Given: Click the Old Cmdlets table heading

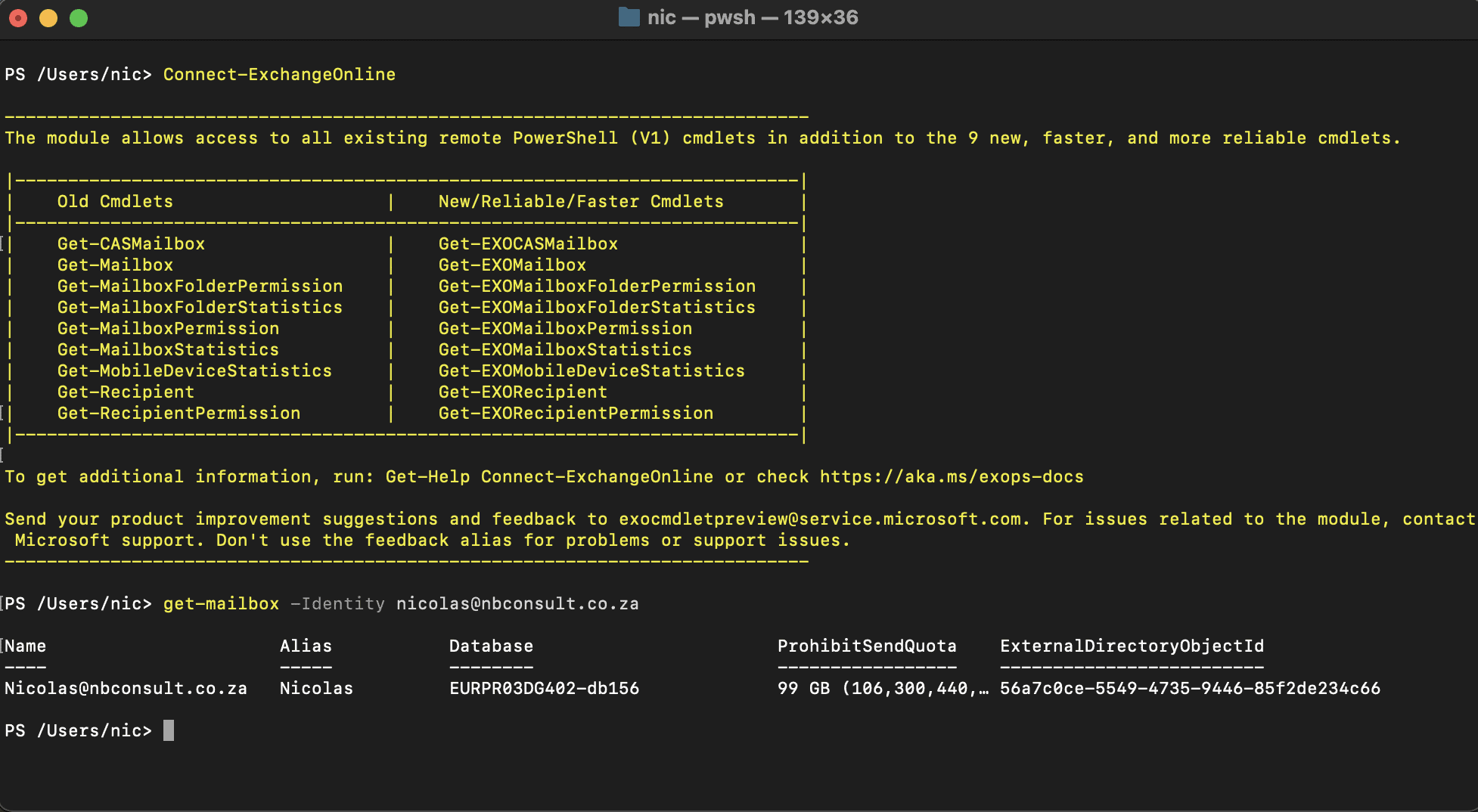Looking at the screenshot, I should [x=115, y=201].
